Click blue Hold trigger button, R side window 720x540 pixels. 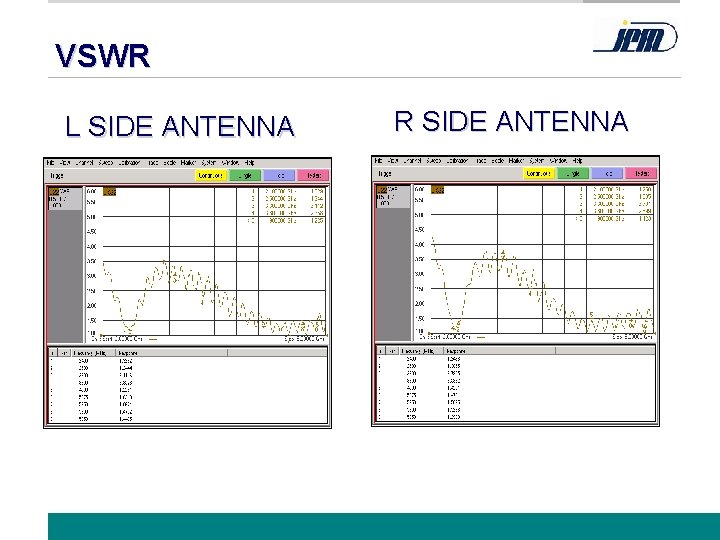[607, 174]
